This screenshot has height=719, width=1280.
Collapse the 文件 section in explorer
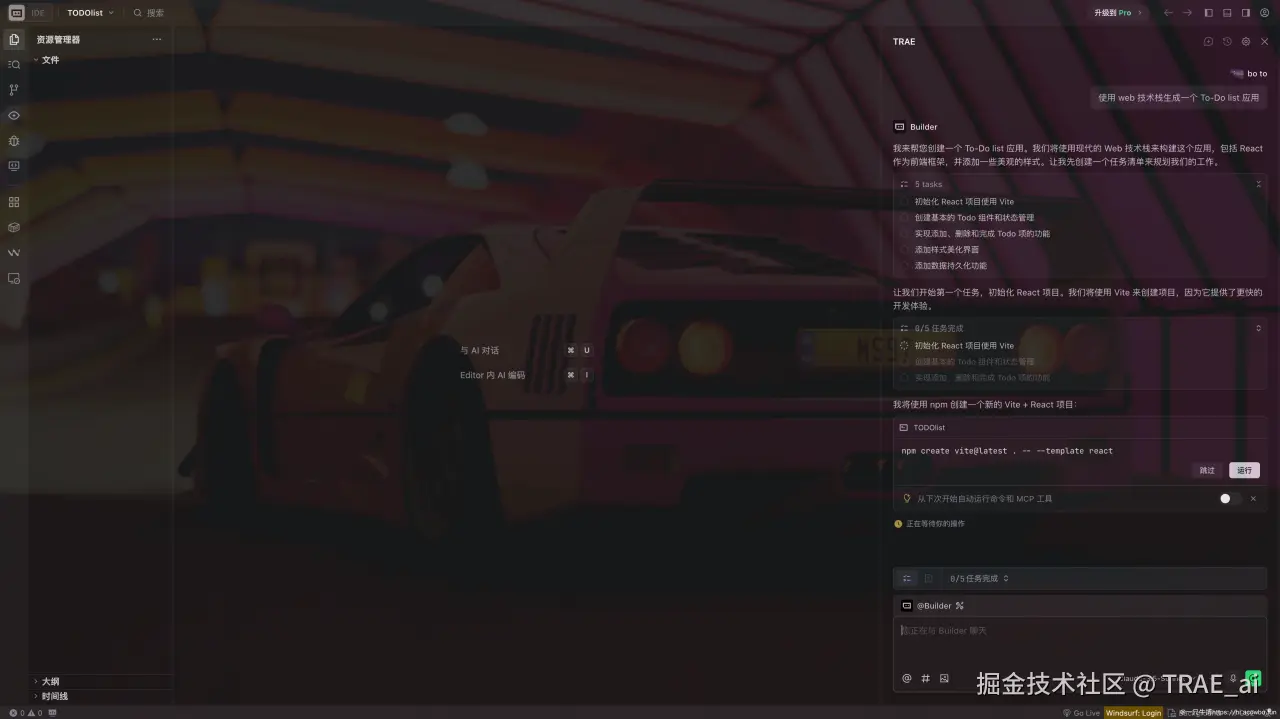point(50,60)
